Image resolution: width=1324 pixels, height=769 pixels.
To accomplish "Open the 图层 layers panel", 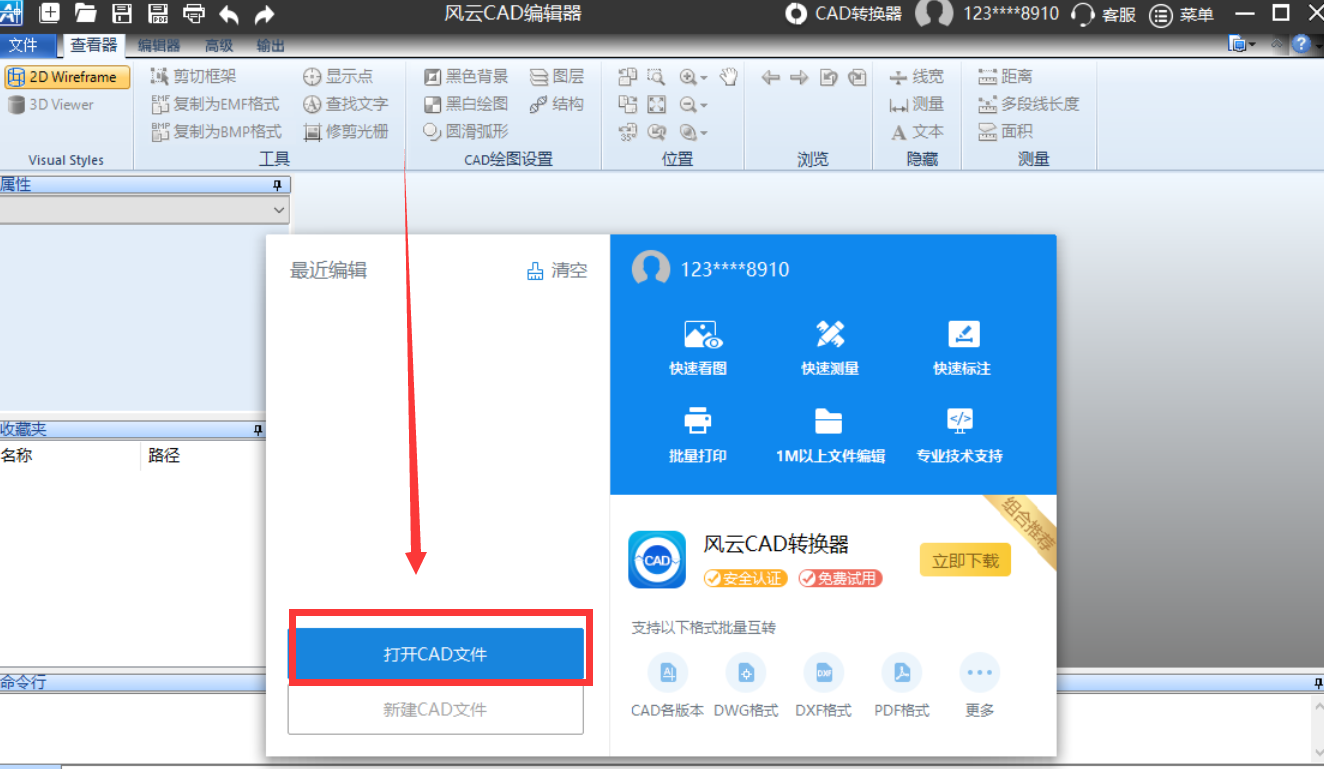I will [x=557, y=76].
